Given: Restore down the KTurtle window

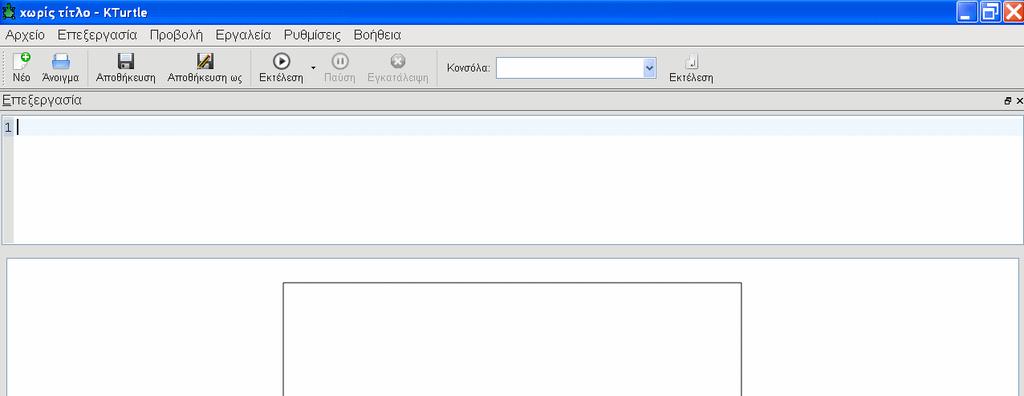Looking at the screenshot, I should 990,12.
